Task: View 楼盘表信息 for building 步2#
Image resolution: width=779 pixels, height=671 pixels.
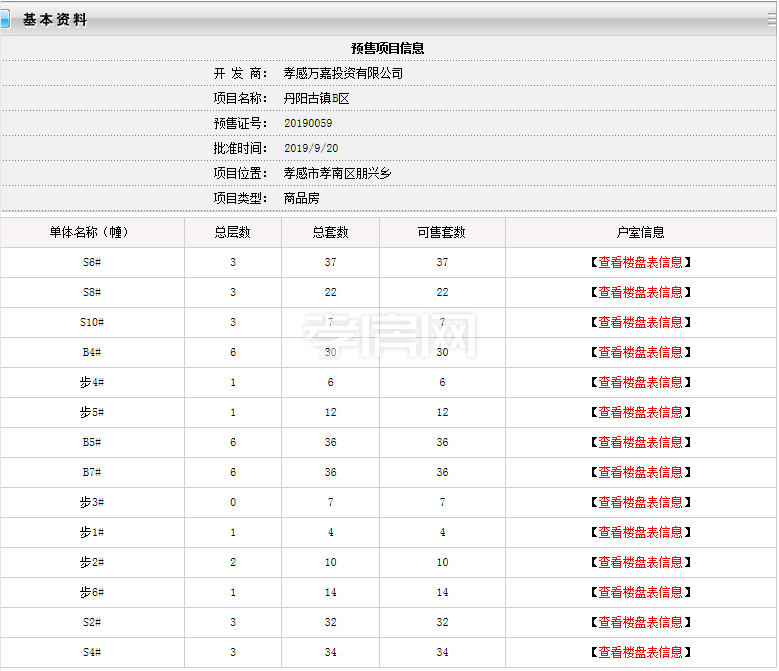Action: [640, 562]
